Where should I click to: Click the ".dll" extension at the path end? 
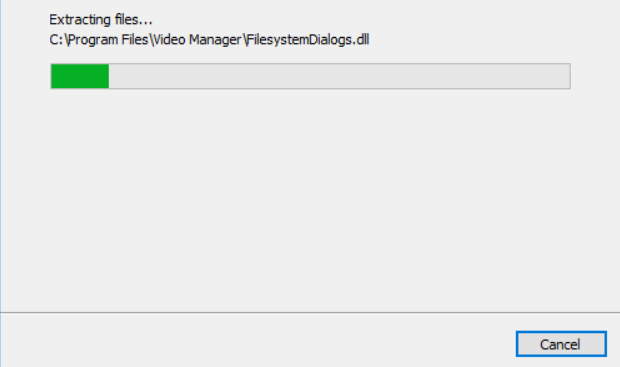[360, 40]
